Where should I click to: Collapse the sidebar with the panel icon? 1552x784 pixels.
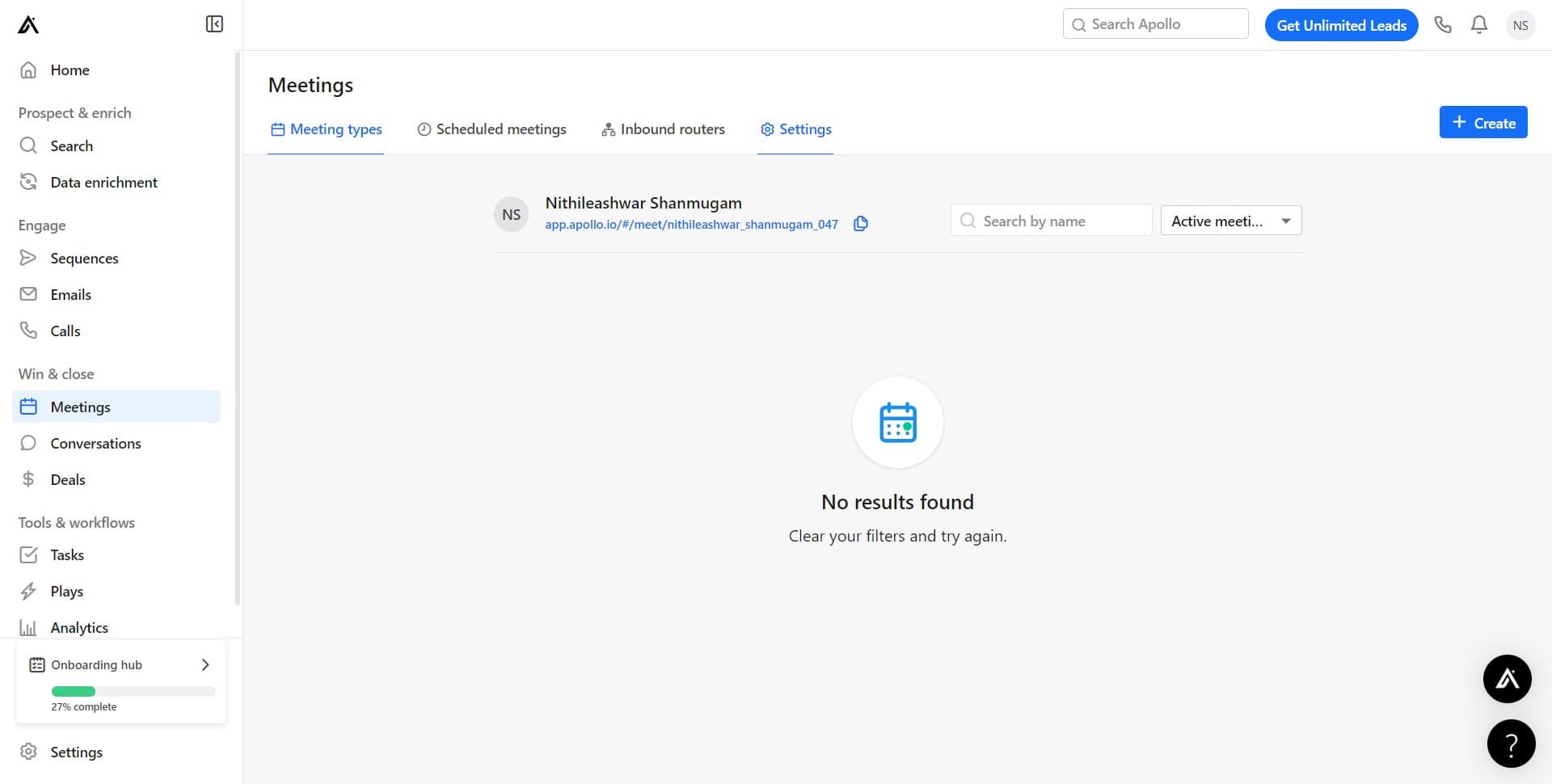click(x=214, y=24)
